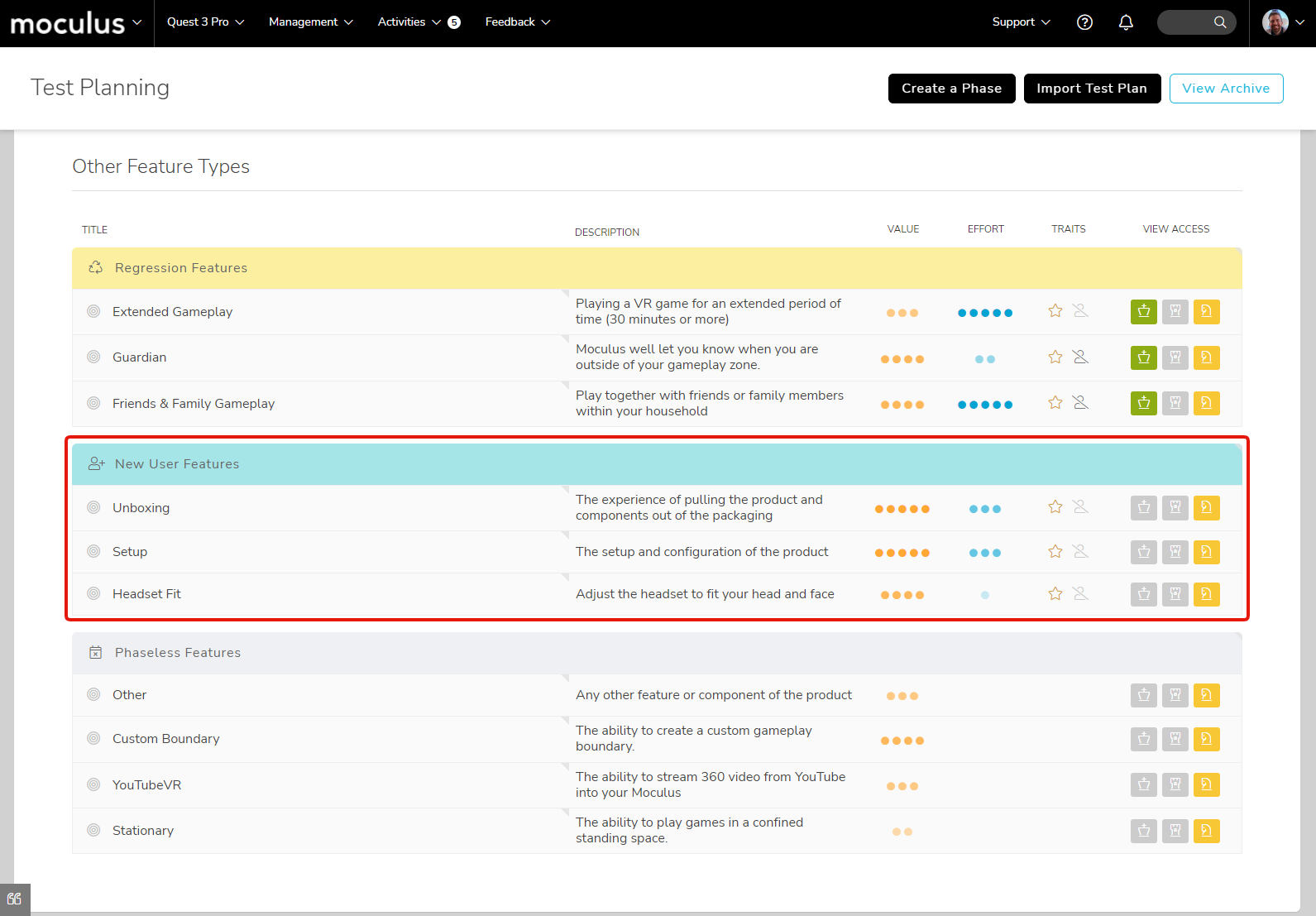The width and height of the screenshot is (1316, 916).
Task: Click the effort rating dots for Unboxing
Action: [x=984, y=509]
